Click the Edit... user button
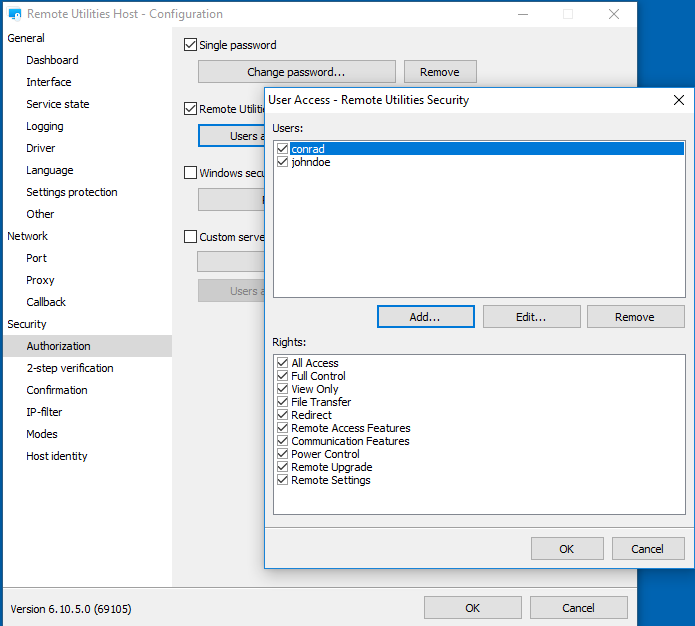This screenshot has height=626, width=695. (531, 317)
